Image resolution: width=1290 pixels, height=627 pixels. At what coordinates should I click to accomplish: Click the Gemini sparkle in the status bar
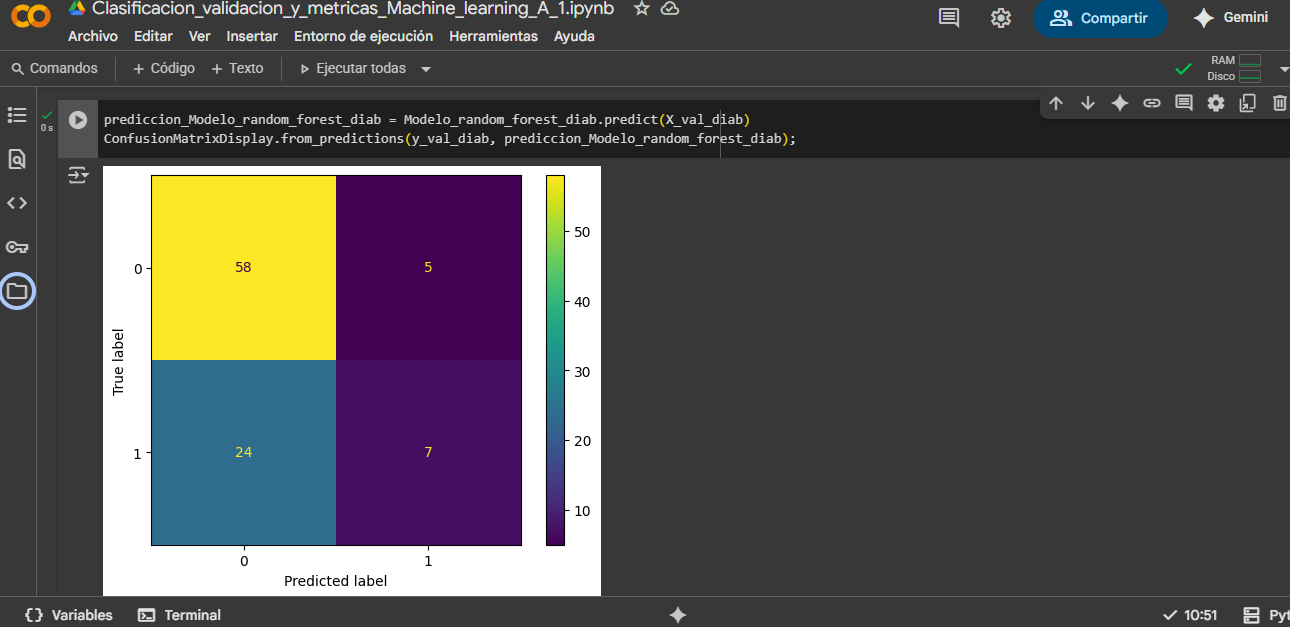tap(677, 615)
